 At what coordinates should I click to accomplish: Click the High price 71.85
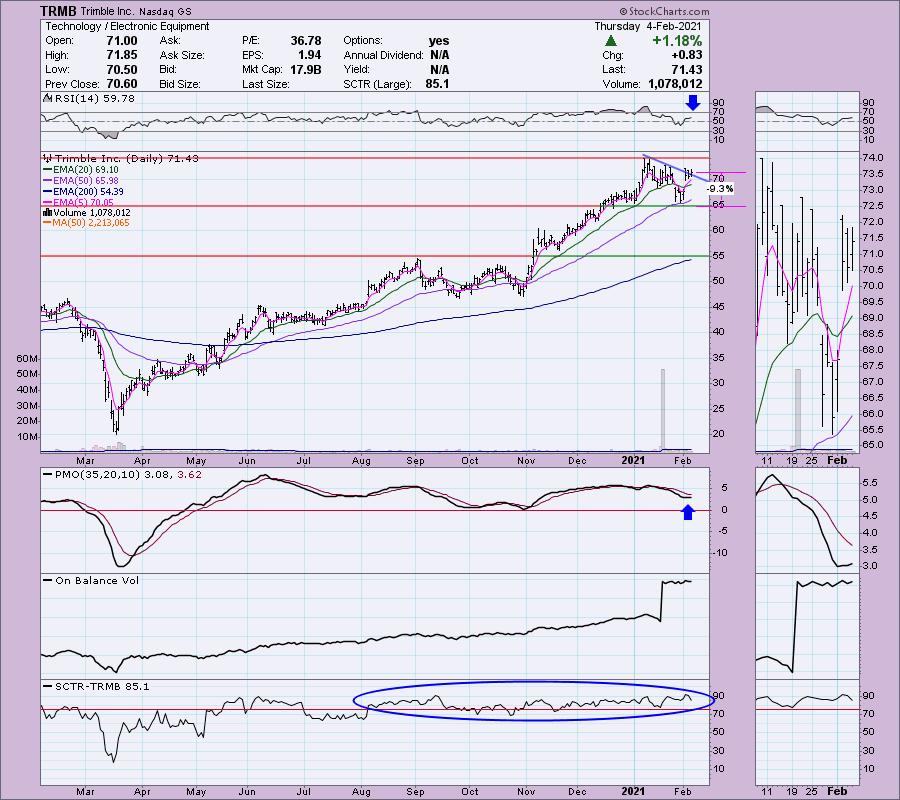pyautogui.click(x=122, y=55)
